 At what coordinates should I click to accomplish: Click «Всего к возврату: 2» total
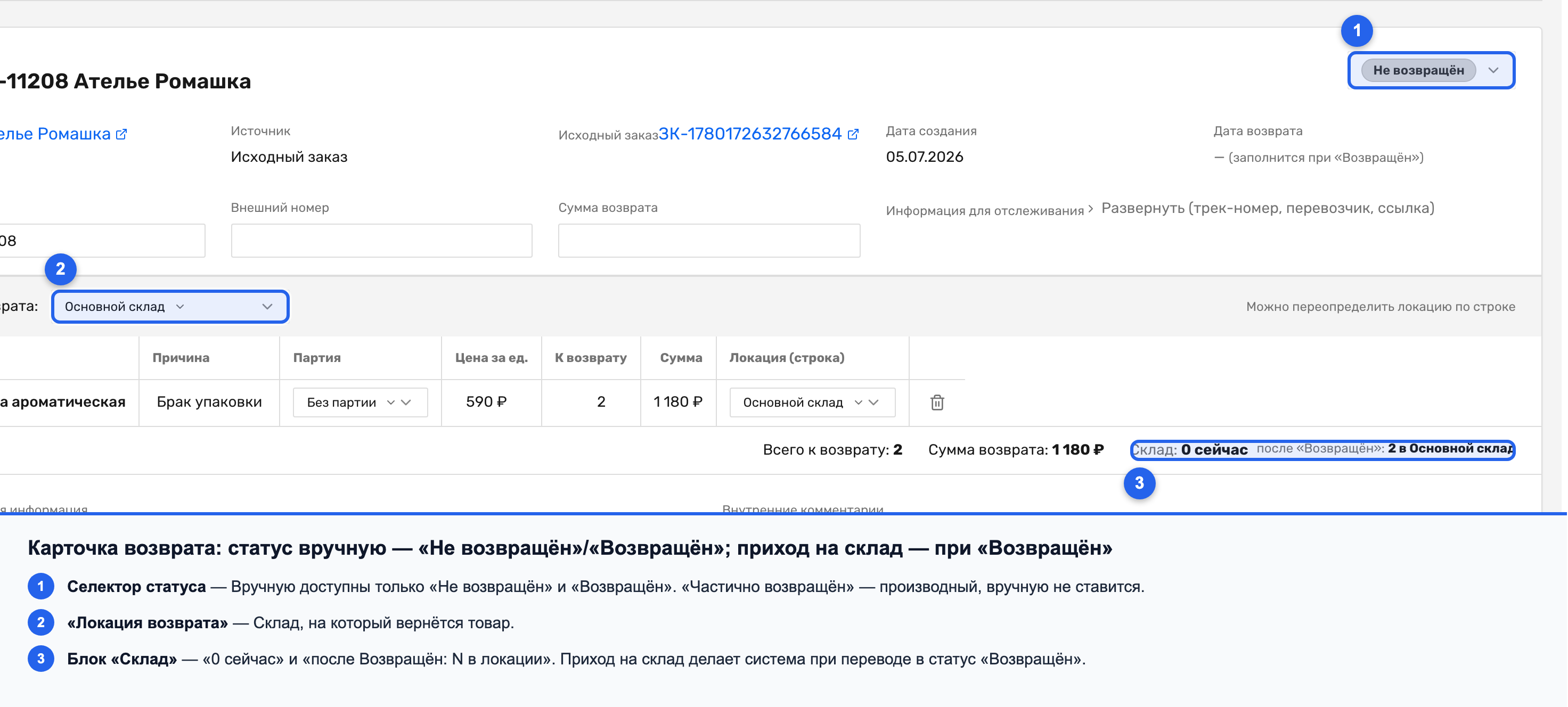click(832, 450)
